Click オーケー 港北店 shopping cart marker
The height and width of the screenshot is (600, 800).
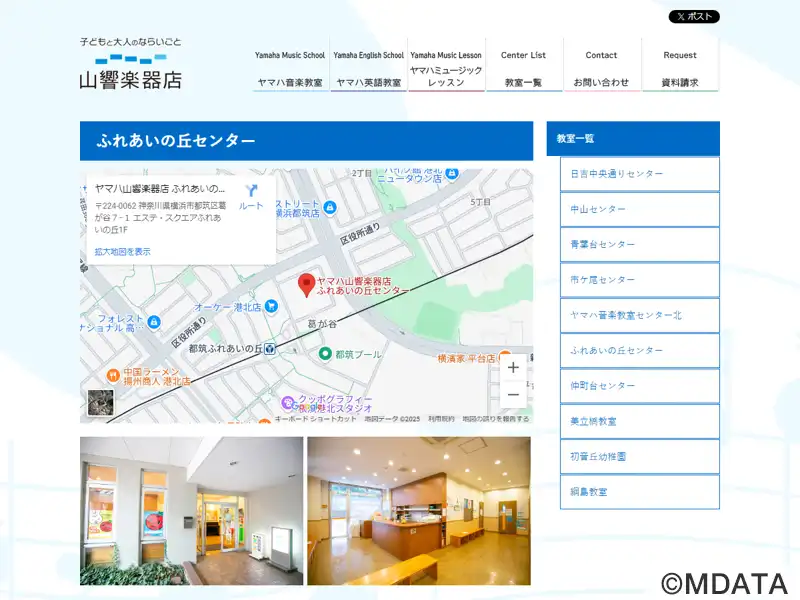point(271,306)
